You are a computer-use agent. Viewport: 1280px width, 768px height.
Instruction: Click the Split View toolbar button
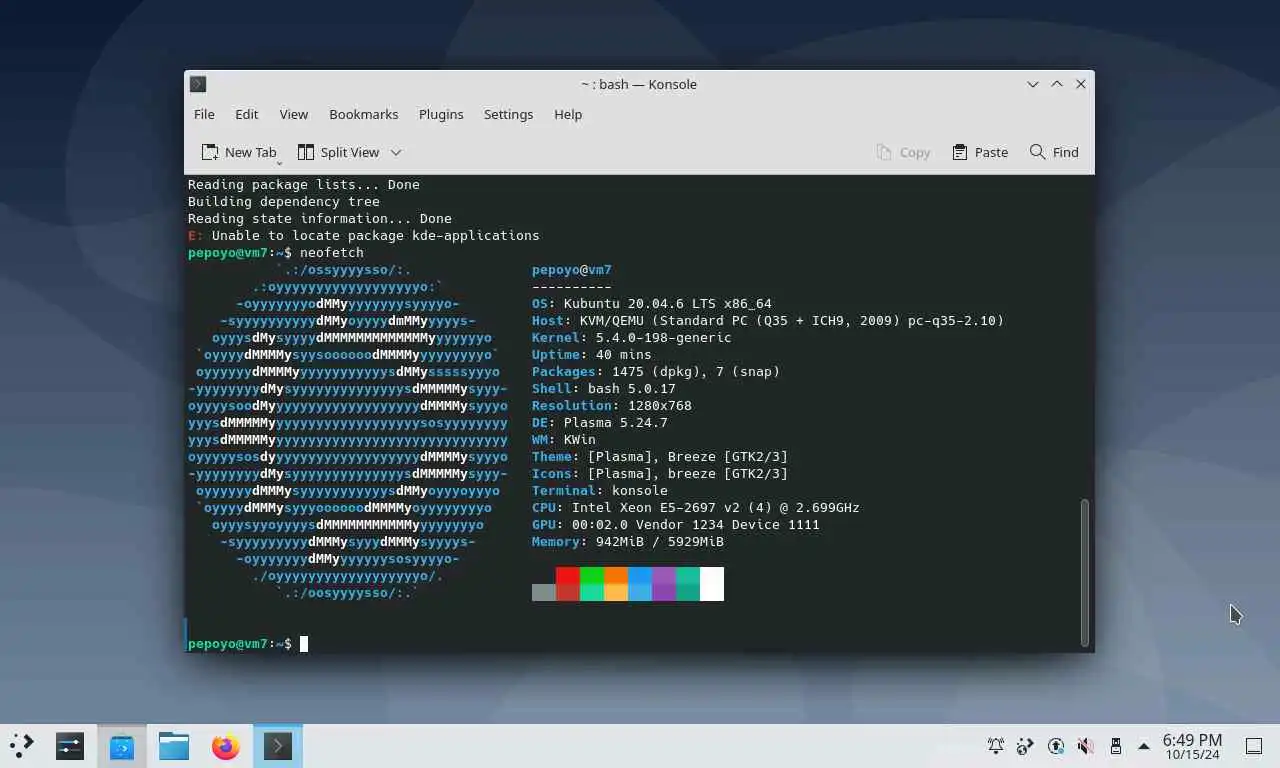(339, 152)
